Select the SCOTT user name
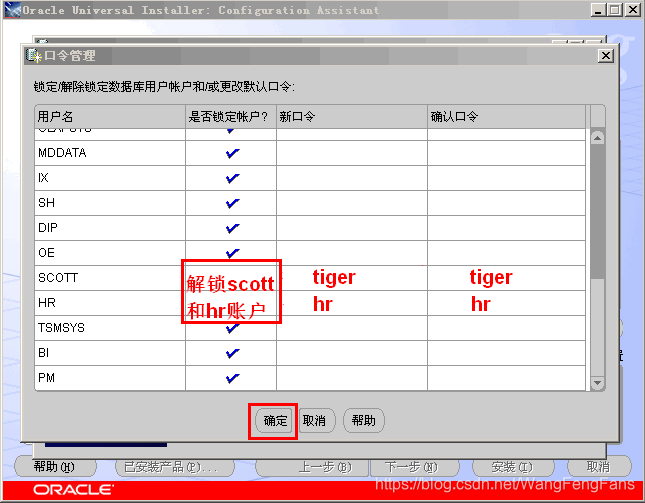Image resolution: width=645 pixels, height=503 pixels. pos(58,278)
